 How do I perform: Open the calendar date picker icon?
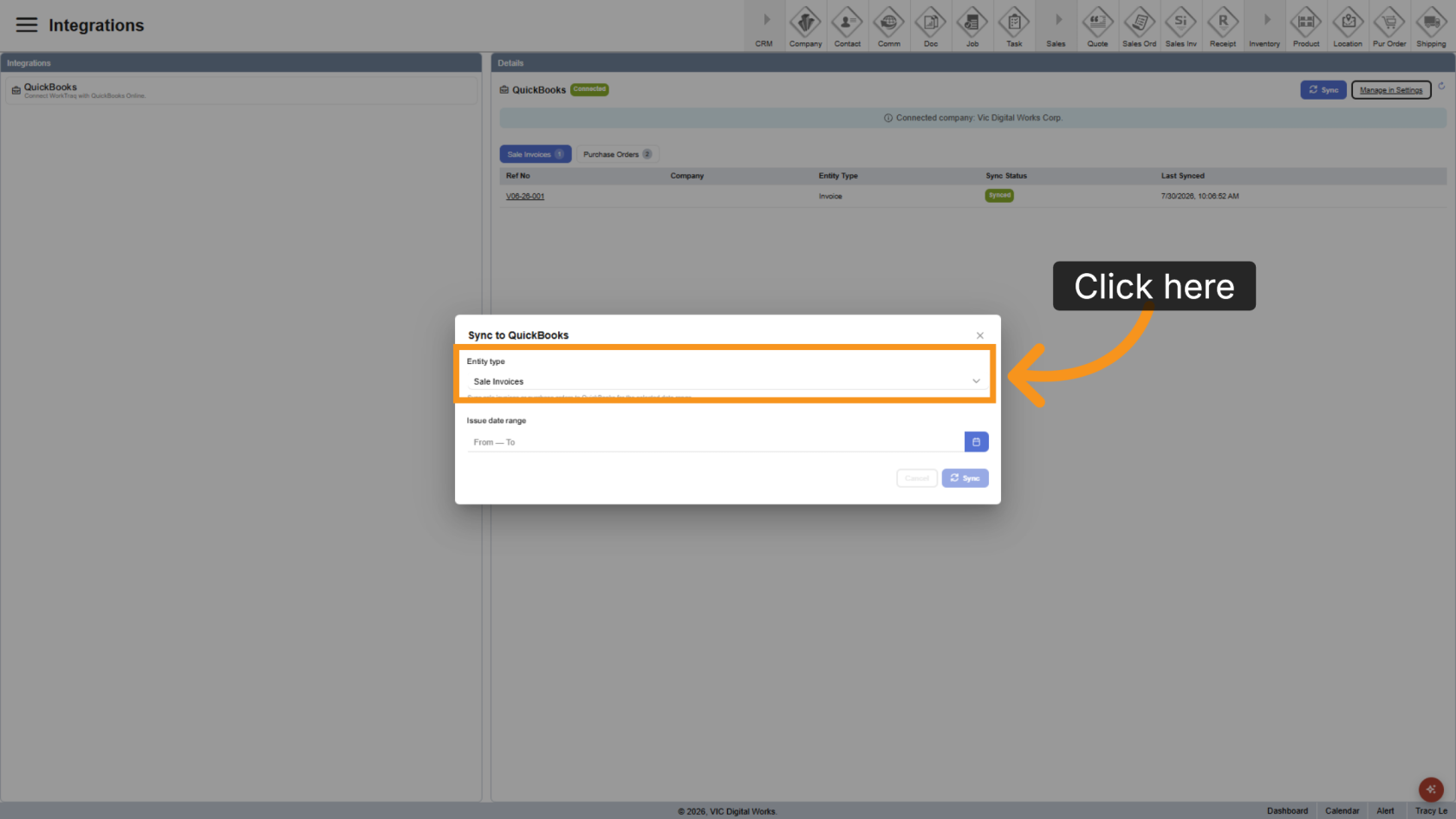point(977,442)
